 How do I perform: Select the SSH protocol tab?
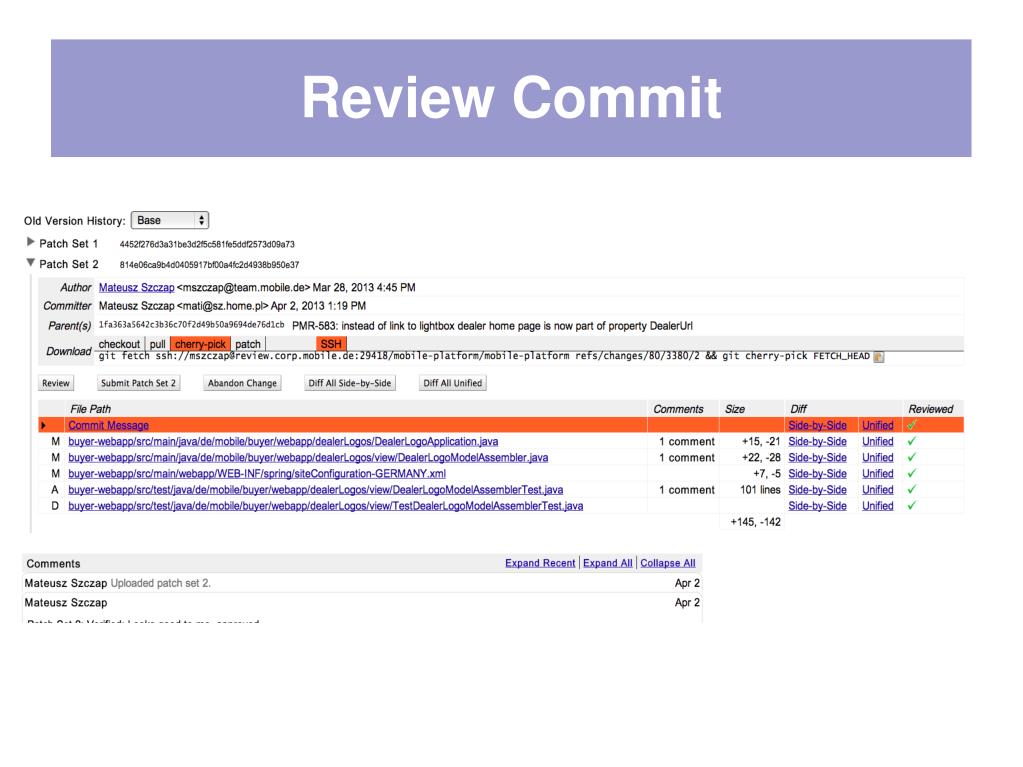click(x=331, y=344)
